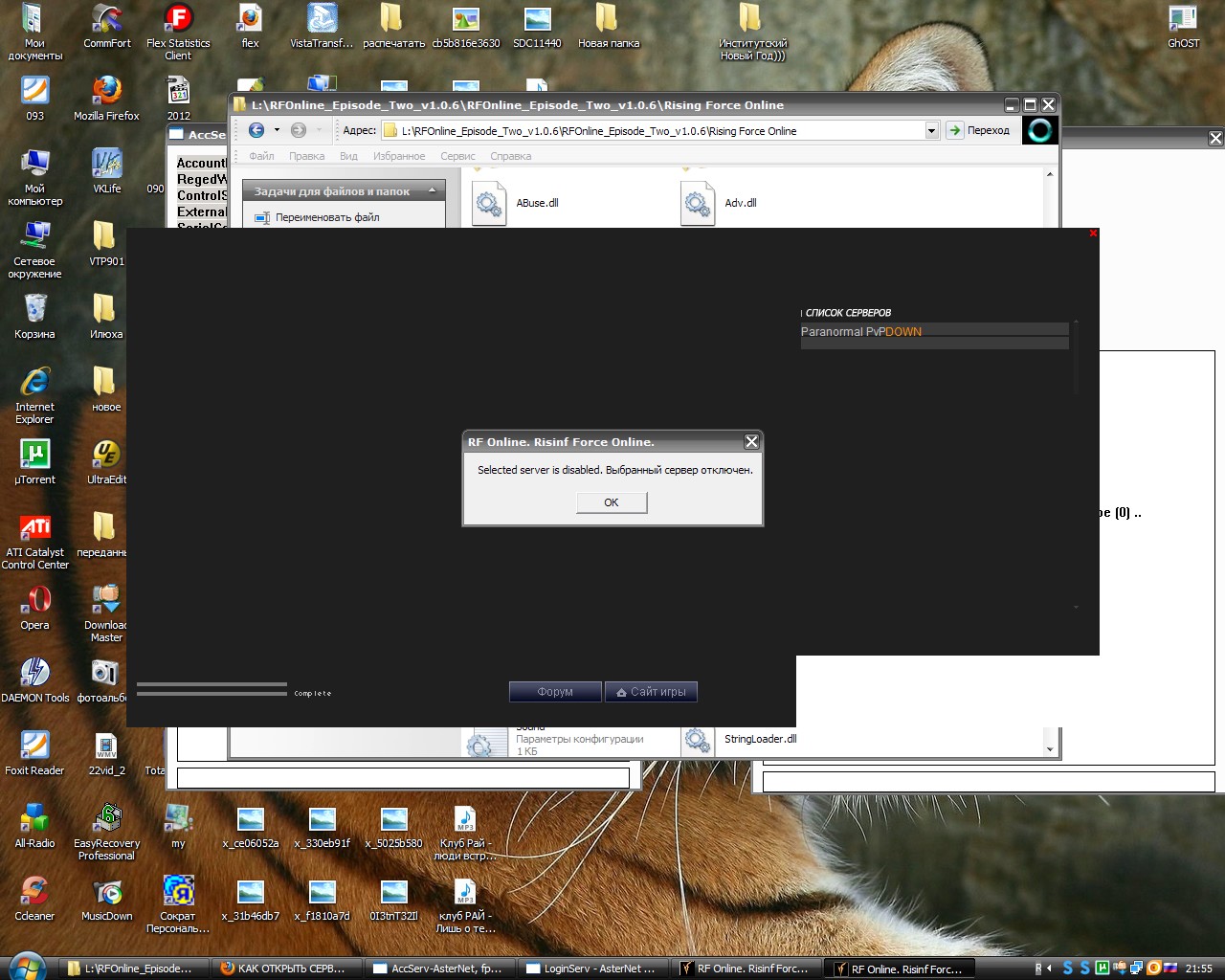Screen dimensions: 1225x980
Task: Open the Вид menu in Explorer
Action: point(348,156)
